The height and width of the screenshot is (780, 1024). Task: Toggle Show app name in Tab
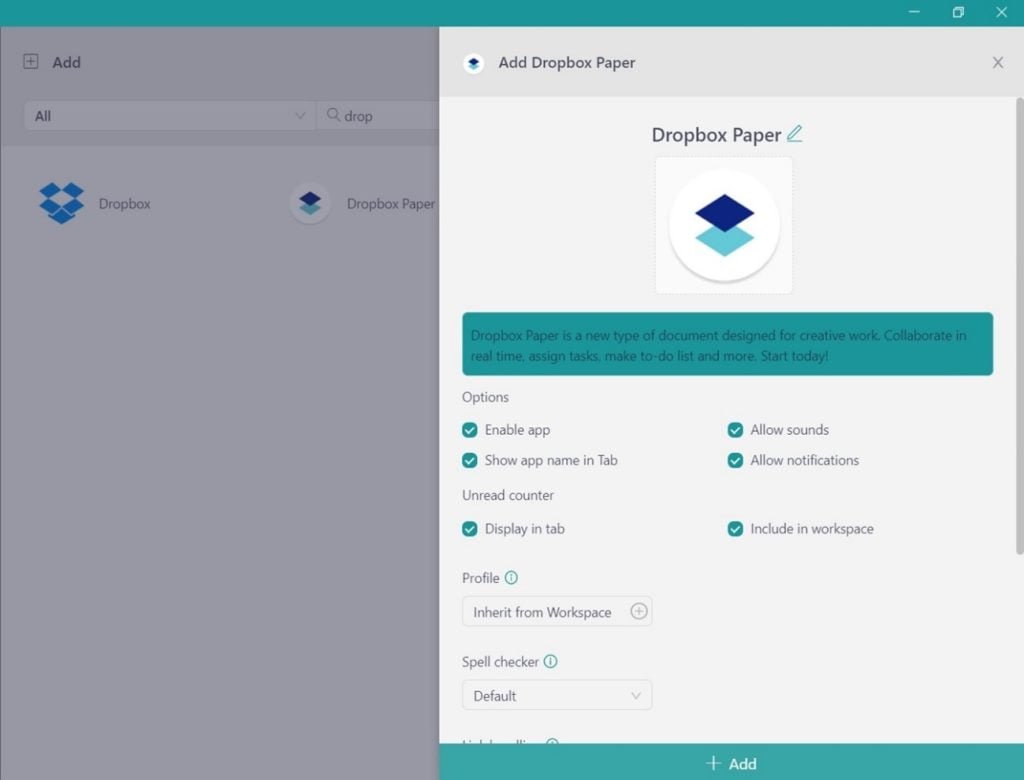[469, 460]
